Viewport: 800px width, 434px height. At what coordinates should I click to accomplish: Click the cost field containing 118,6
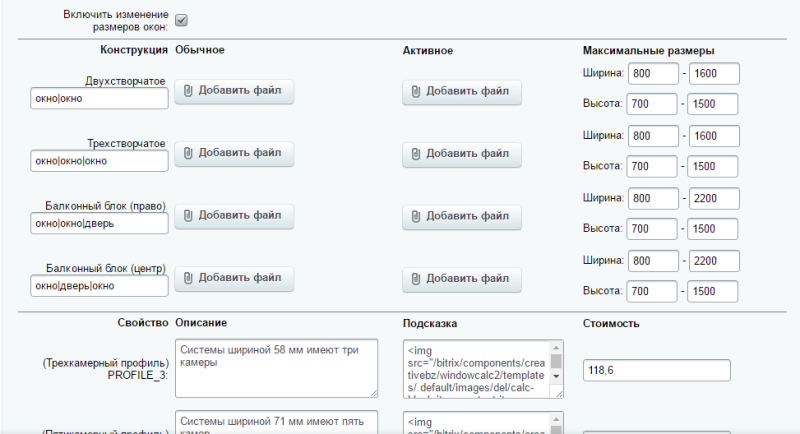pos(656,369)
